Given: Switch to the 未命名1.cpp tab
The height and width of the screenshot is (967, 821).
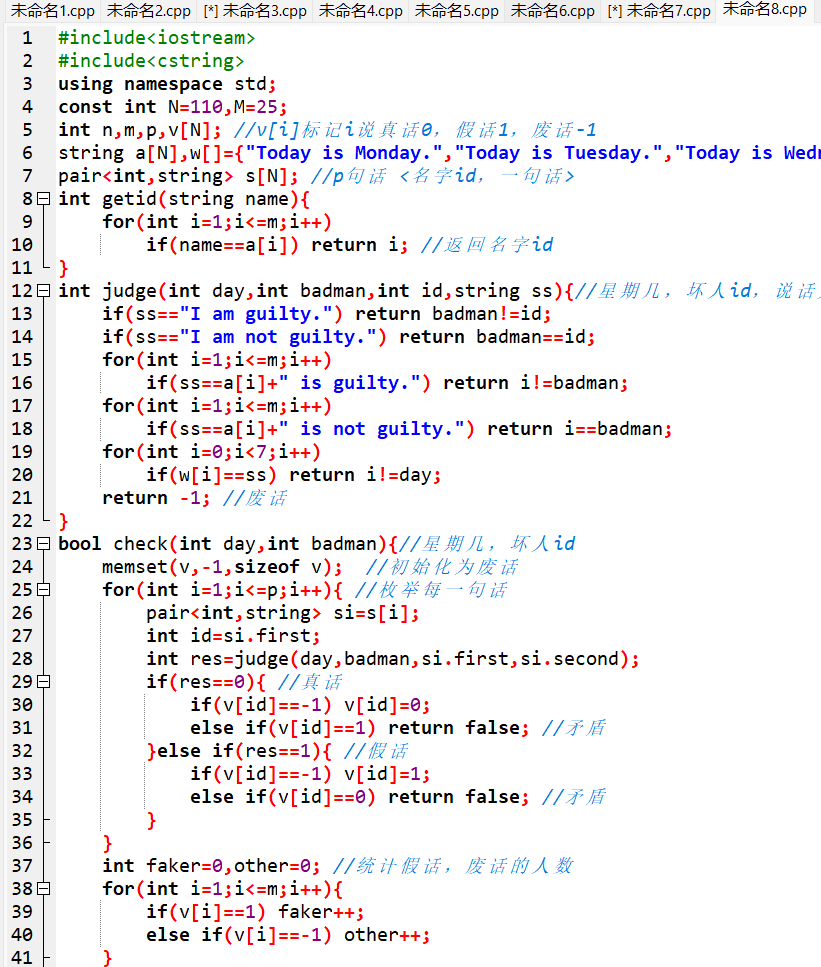Looking at the screenshot, I should (51, 11).
